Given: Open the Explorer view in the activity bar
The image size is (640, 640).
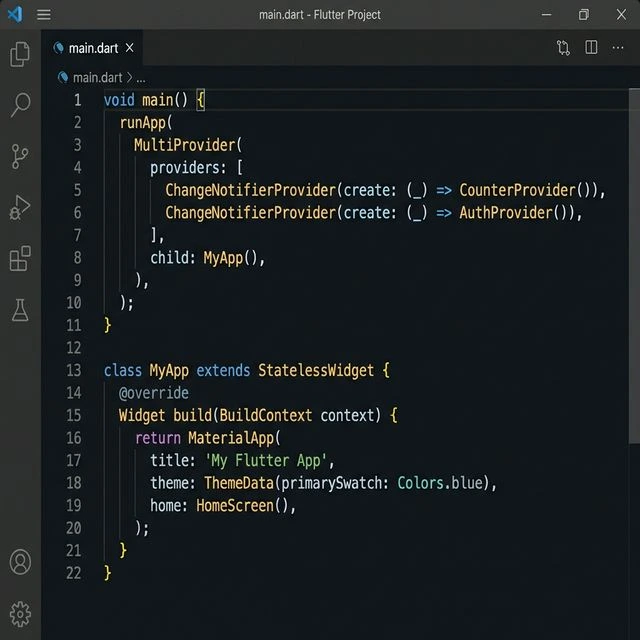Looking at the screenshot, I should point(20,54).
